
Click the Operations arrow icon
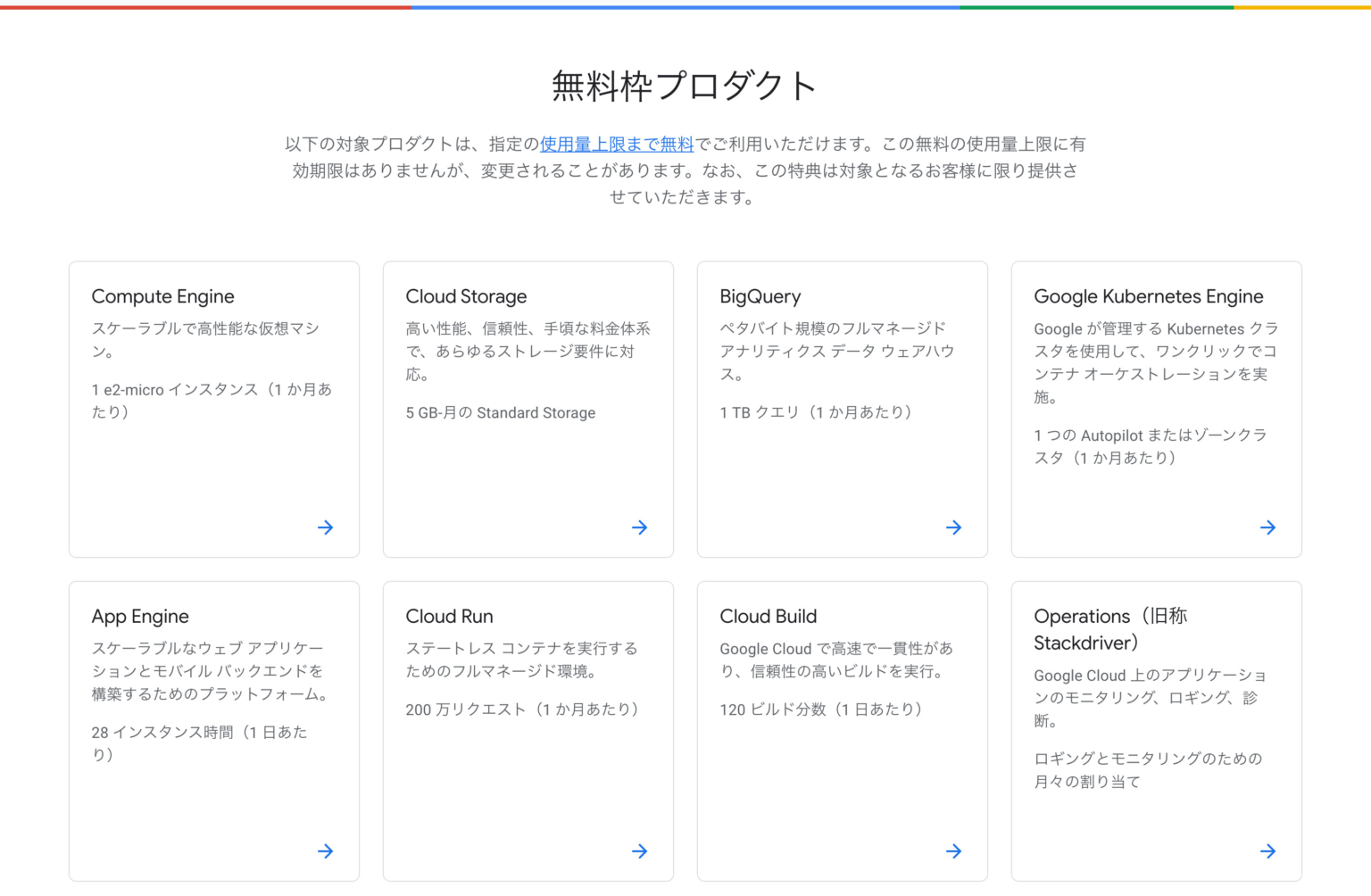click(x=1268, y=850)
